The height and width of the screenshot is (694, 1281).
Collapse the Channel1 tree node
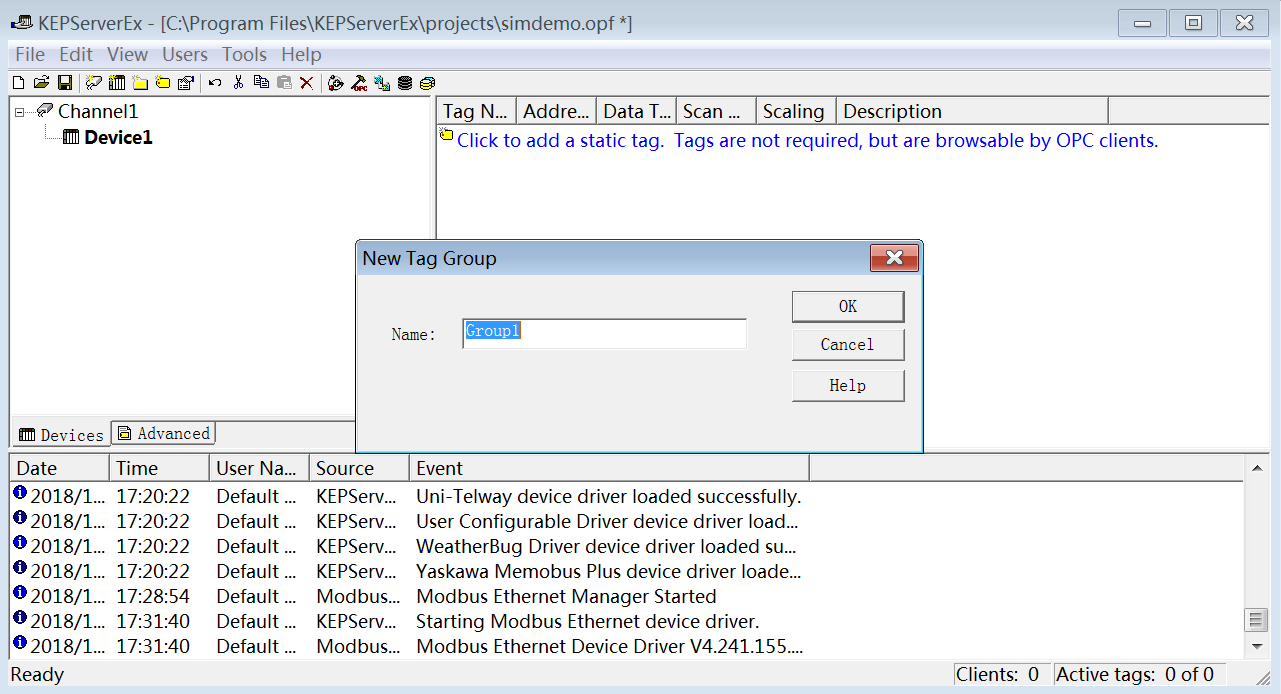20,112
